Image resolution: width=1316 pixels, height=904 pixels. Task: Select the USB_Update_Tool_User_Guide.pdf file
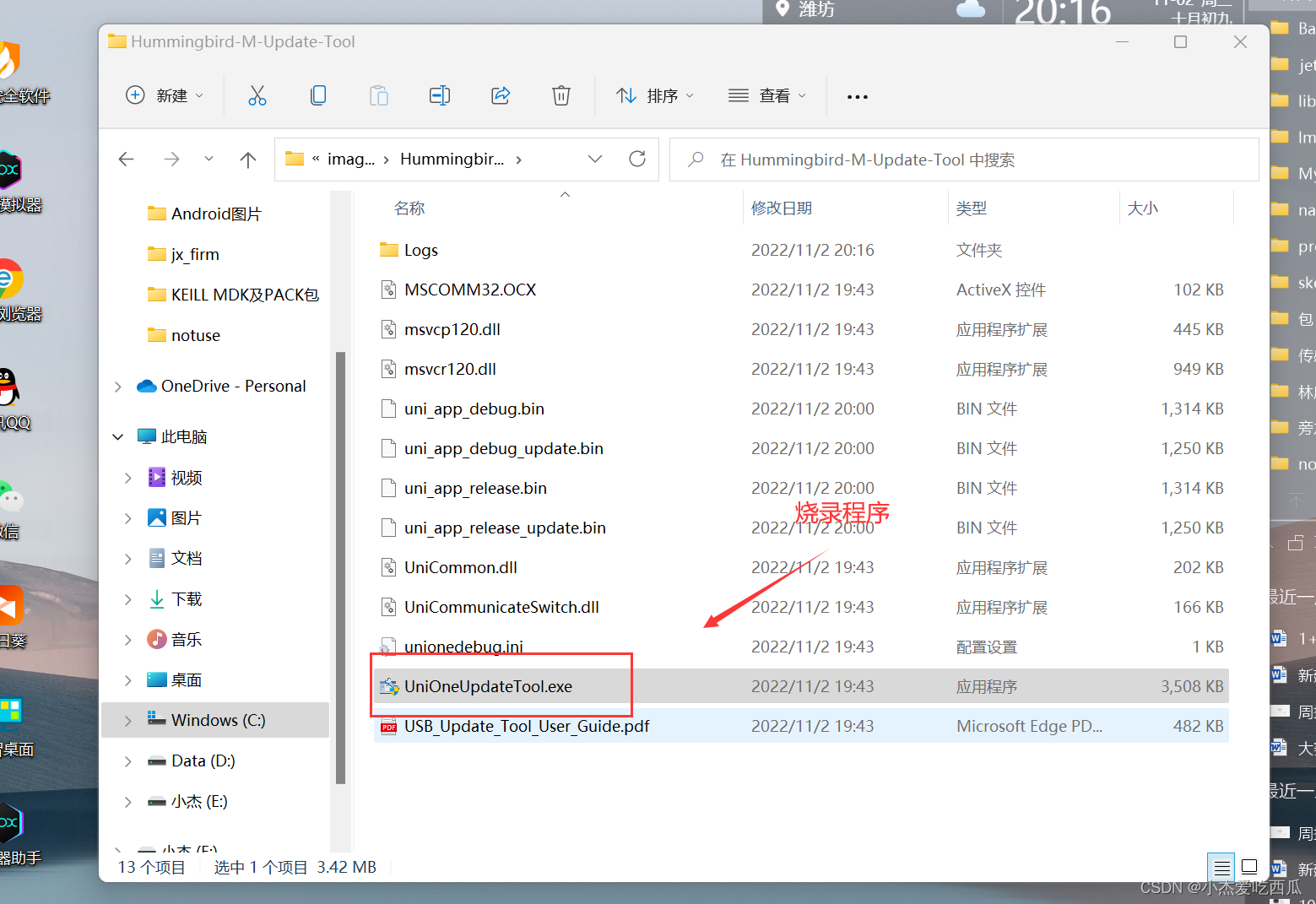801,726
